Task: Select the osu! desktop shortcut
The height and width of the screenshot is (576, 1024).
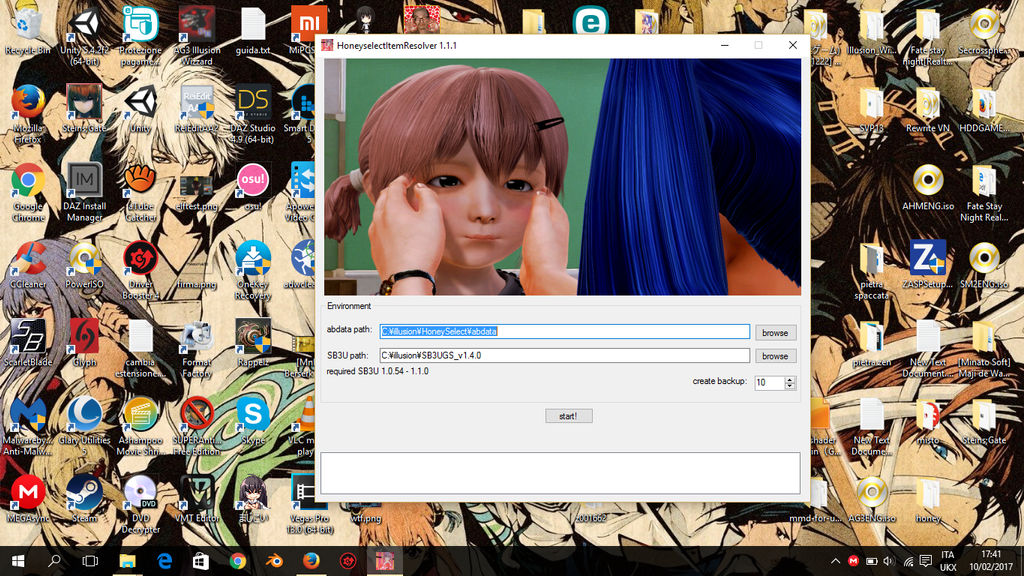Action: point(253,187)
